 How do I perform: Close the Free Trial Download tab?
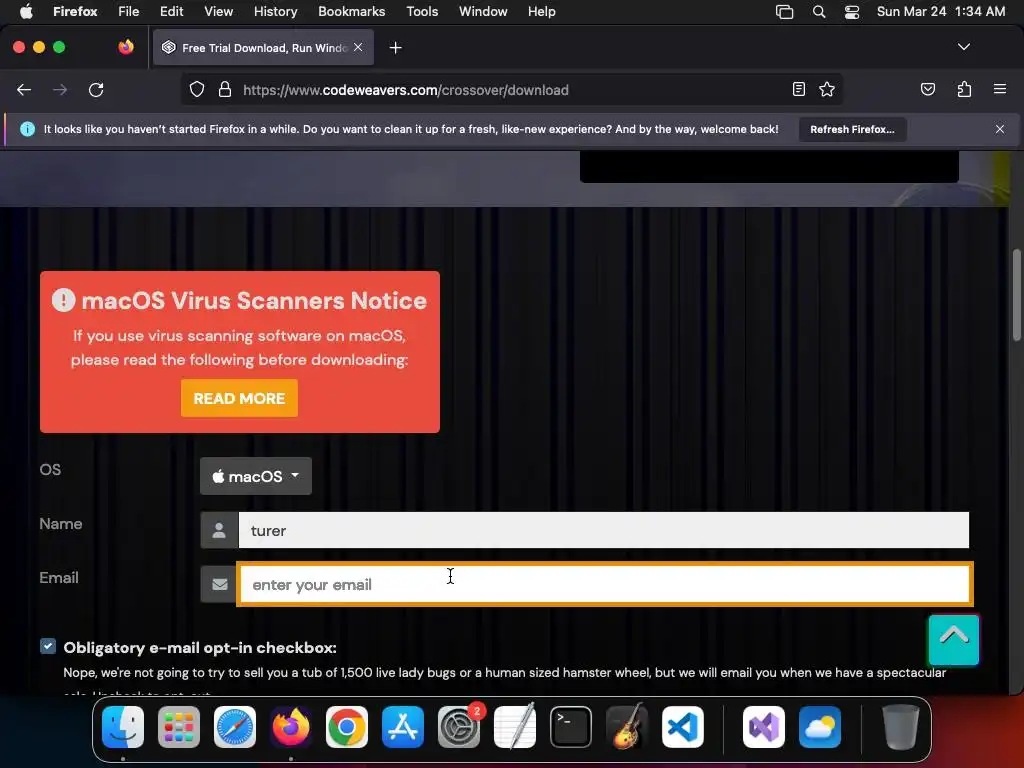(x=358, y=47)
